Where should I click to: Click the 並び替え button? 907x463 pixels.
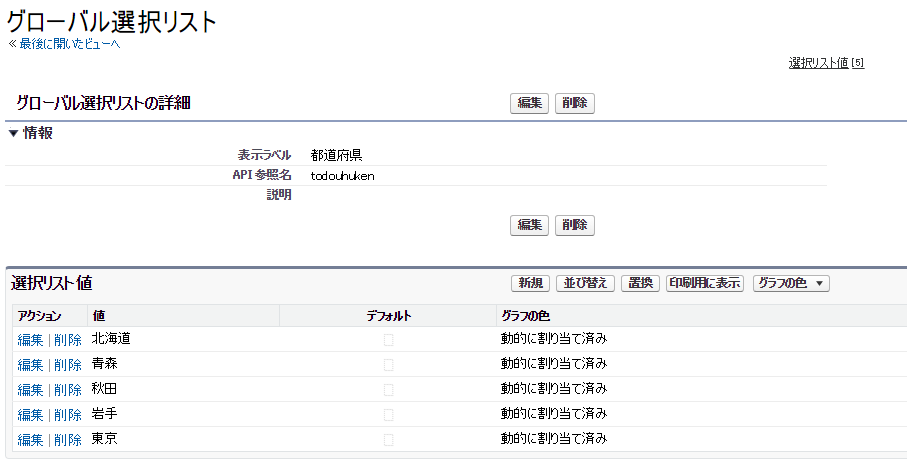coord(585,283)
